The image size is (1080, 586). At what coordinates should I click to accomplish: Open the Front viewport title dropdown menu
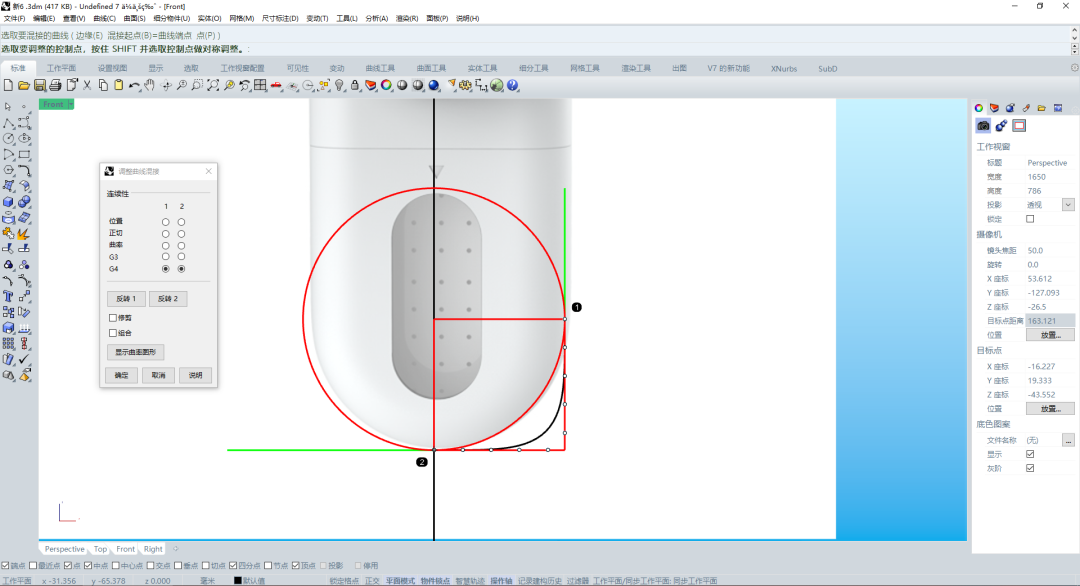pyautogui.click(x=68, y=104)
